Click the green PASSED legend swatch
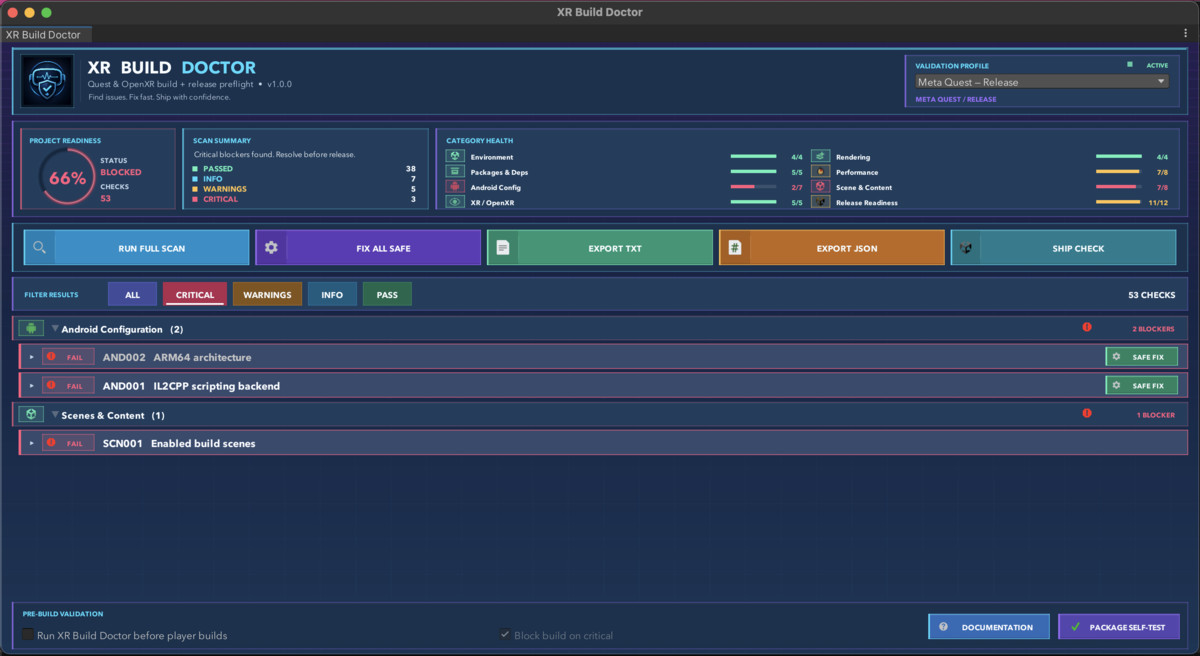 click(196, 169)
